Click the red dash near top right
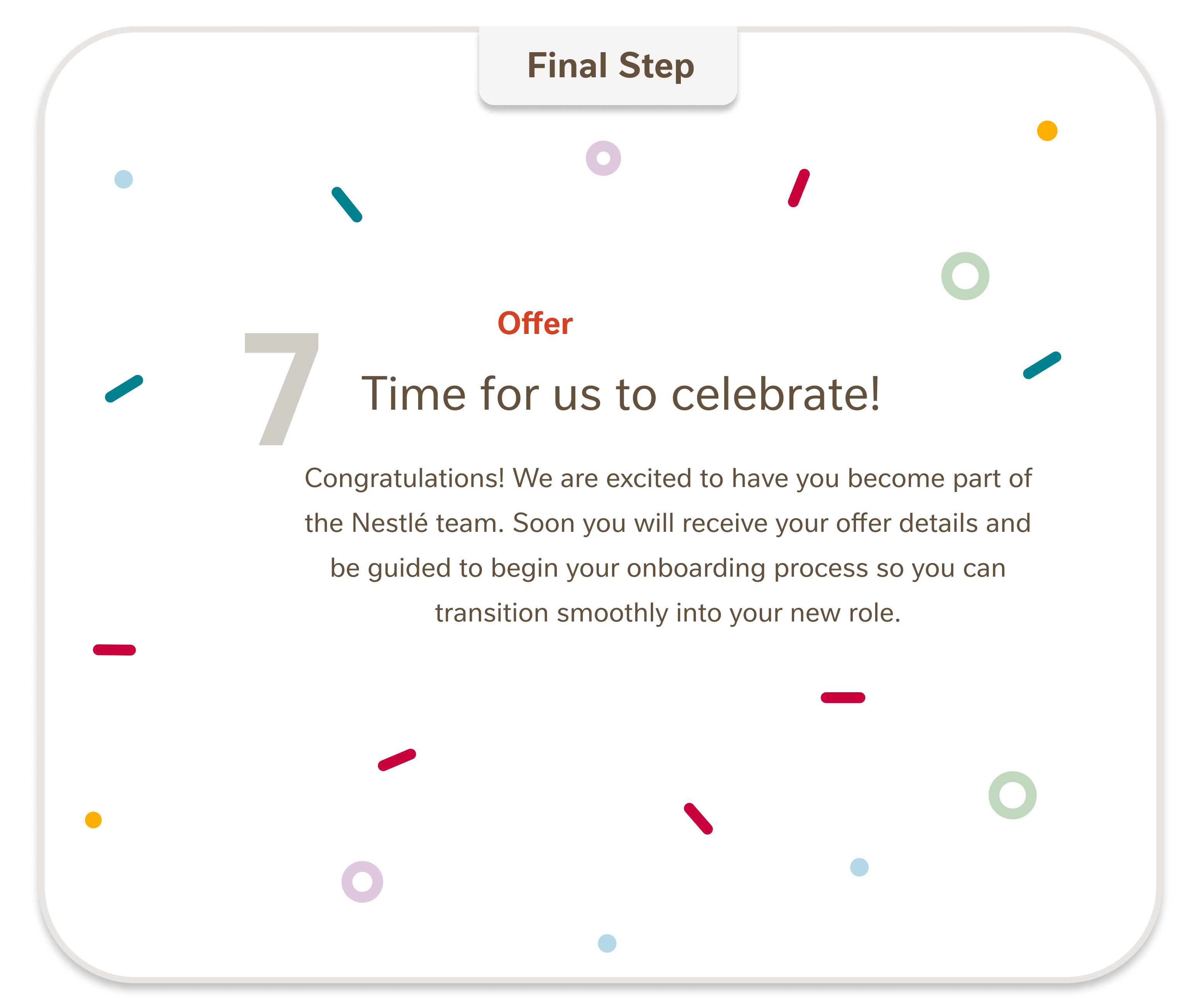This screenshot has width=1201, height=1008. pos(799,188)
